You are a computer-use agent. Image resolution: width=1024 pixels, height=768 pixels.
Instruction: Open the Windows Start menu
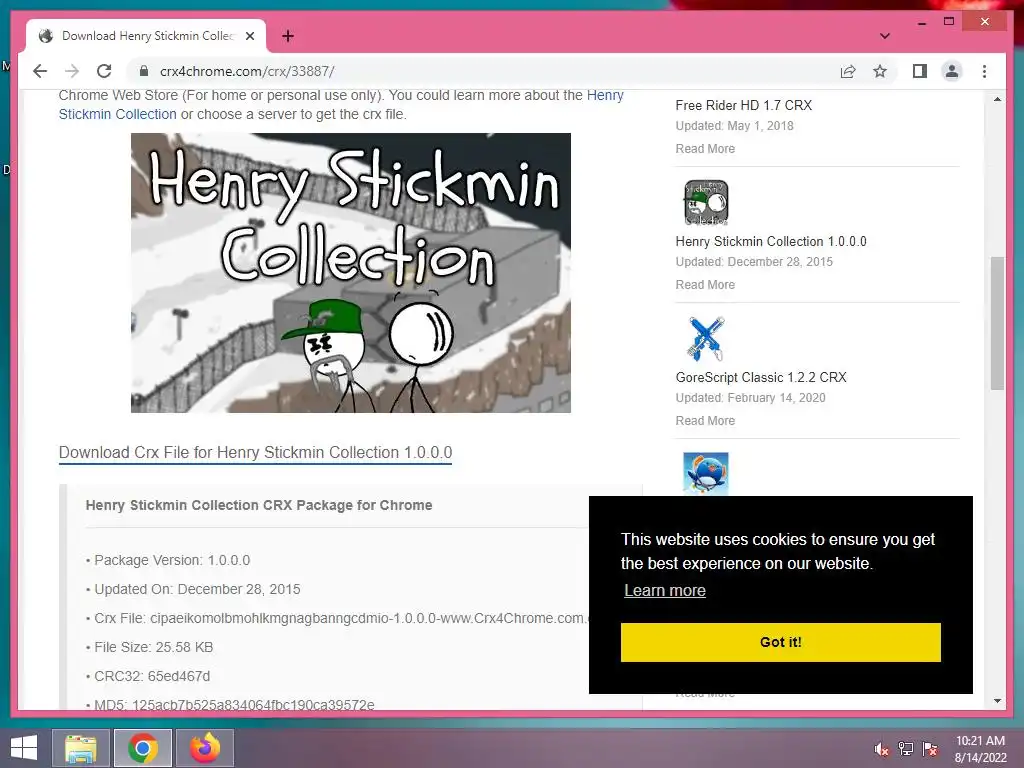click(24, 748)
